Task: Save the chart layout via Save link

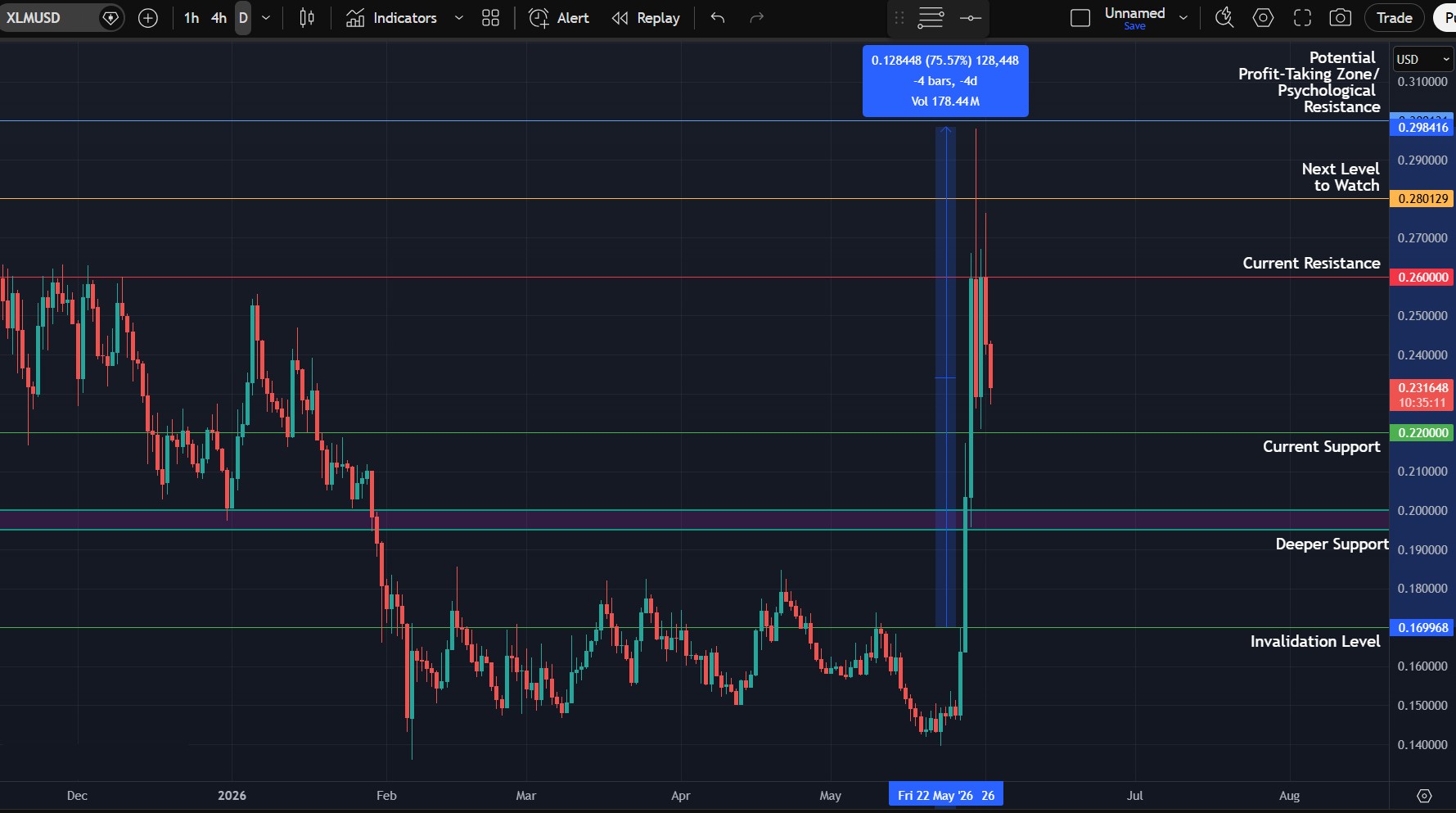Action: pyautogui.click(x=1134, y=26)
